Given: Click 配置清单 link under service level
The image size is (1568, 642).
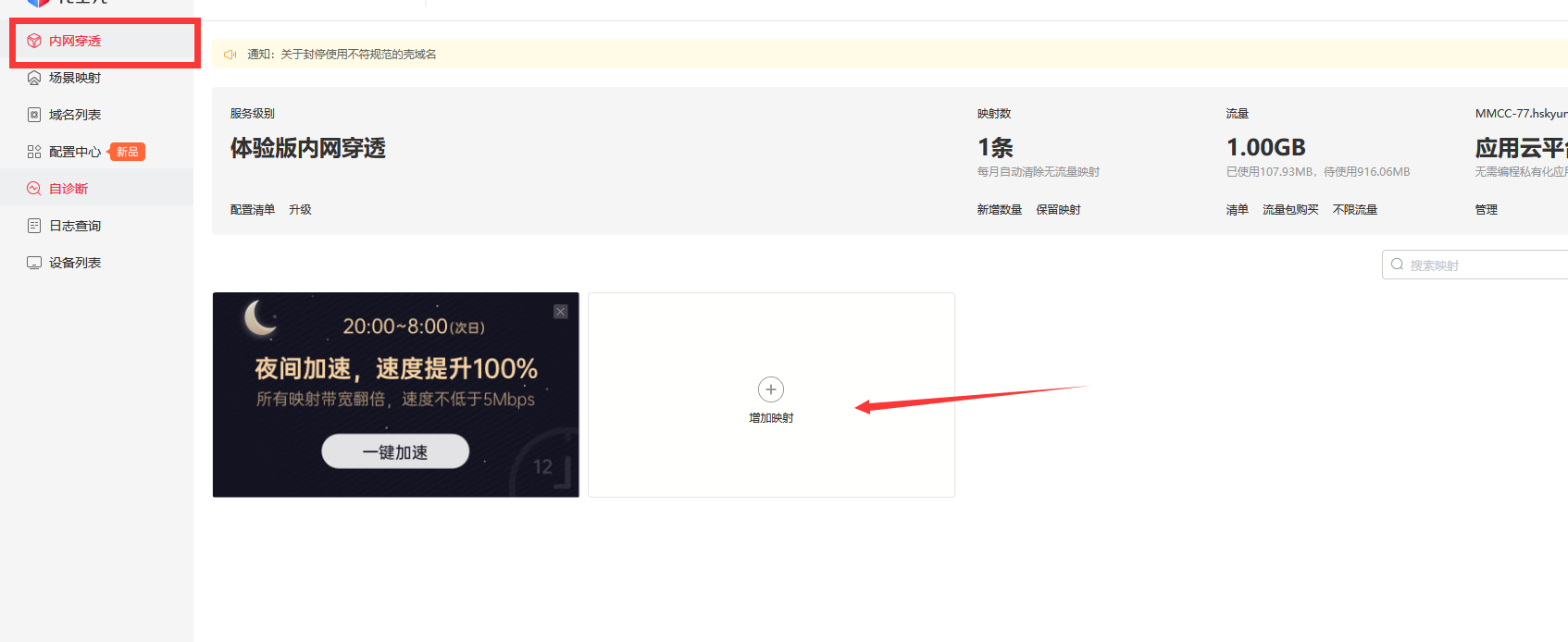Looking at the screenshot, I should [x=253, y=210].
